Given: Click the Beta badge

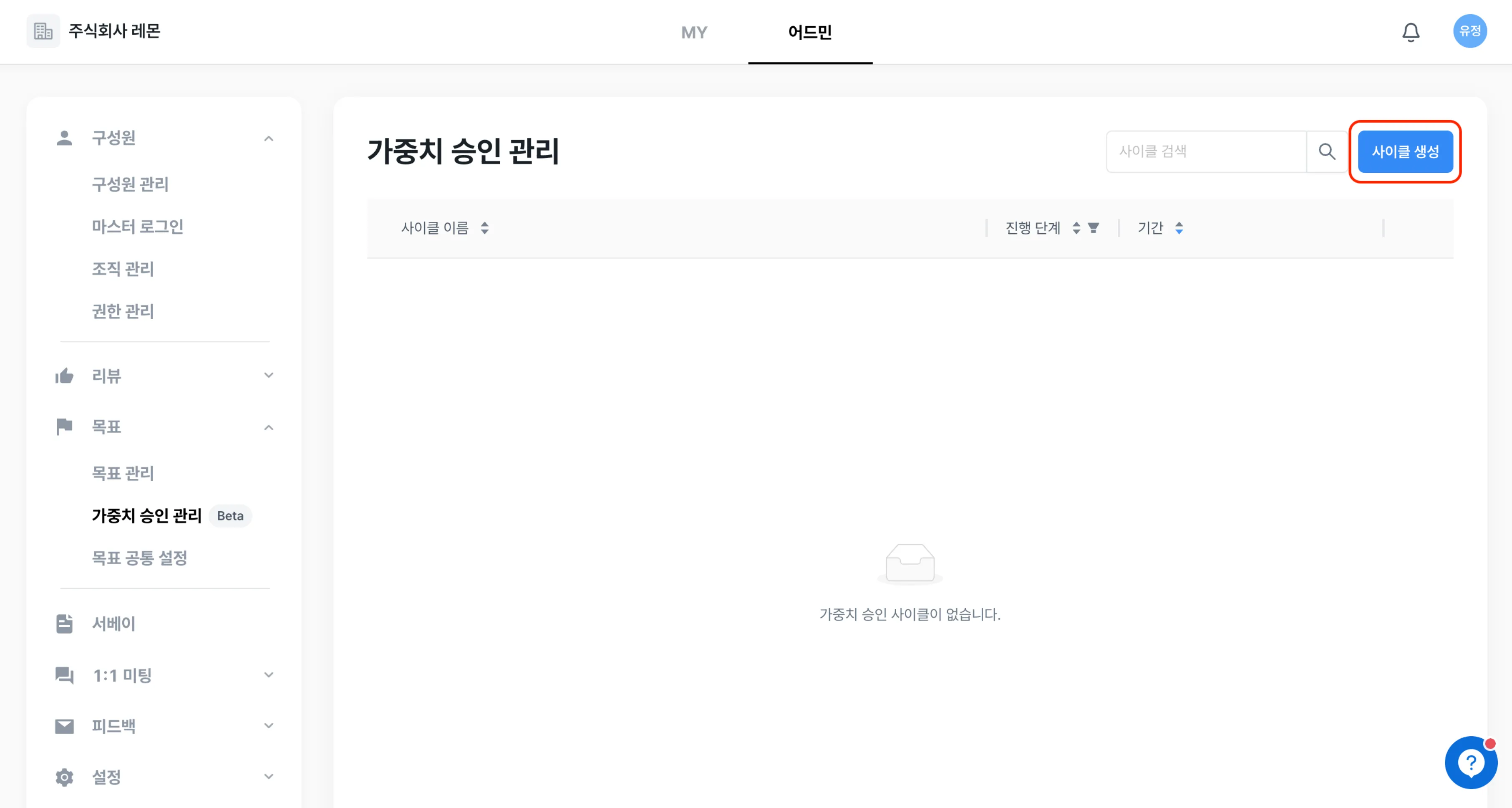Looking at the screenshot, I should pyautogui.click(x=230, y=516).
